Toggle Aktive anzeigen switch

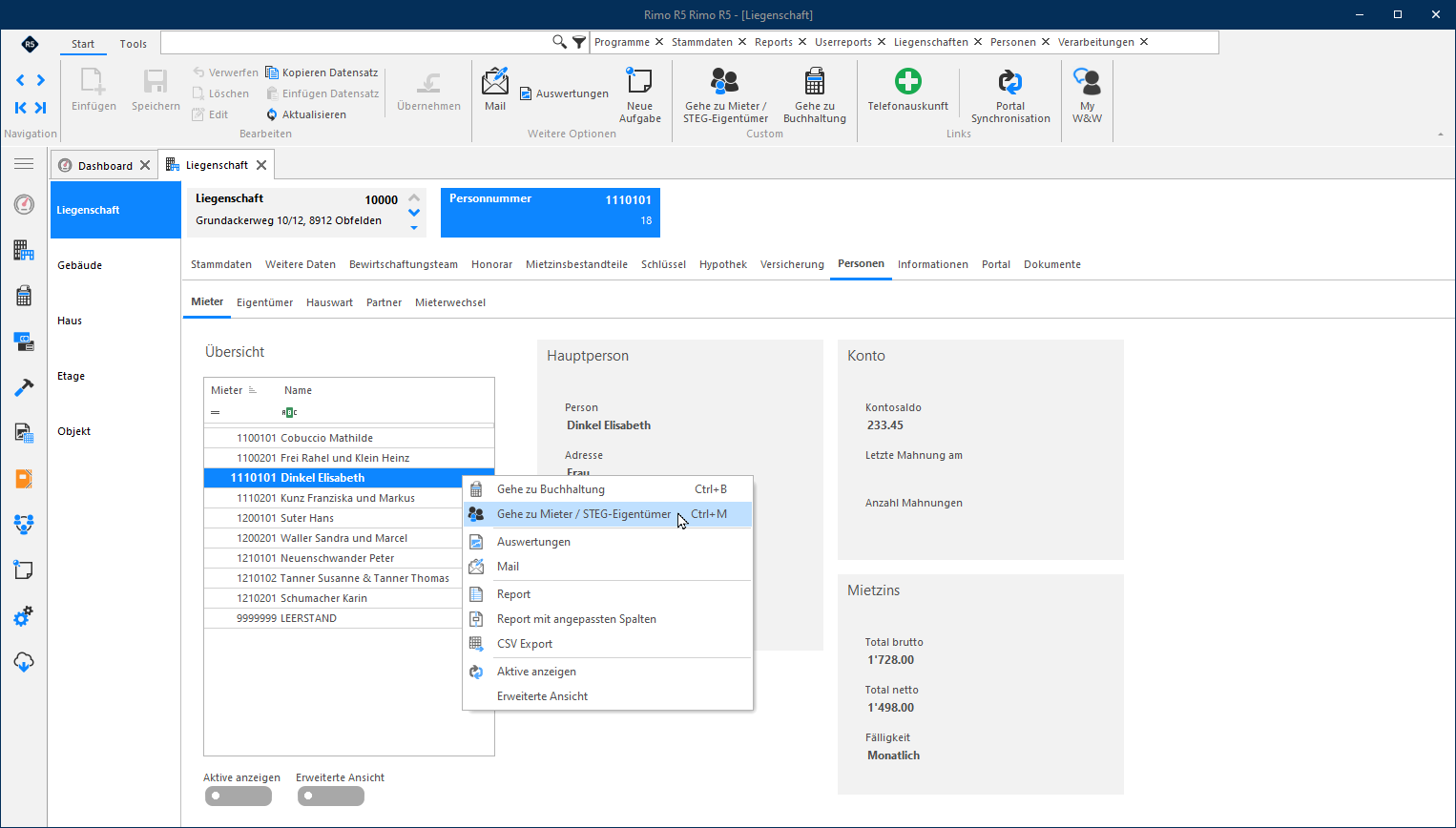239,796
